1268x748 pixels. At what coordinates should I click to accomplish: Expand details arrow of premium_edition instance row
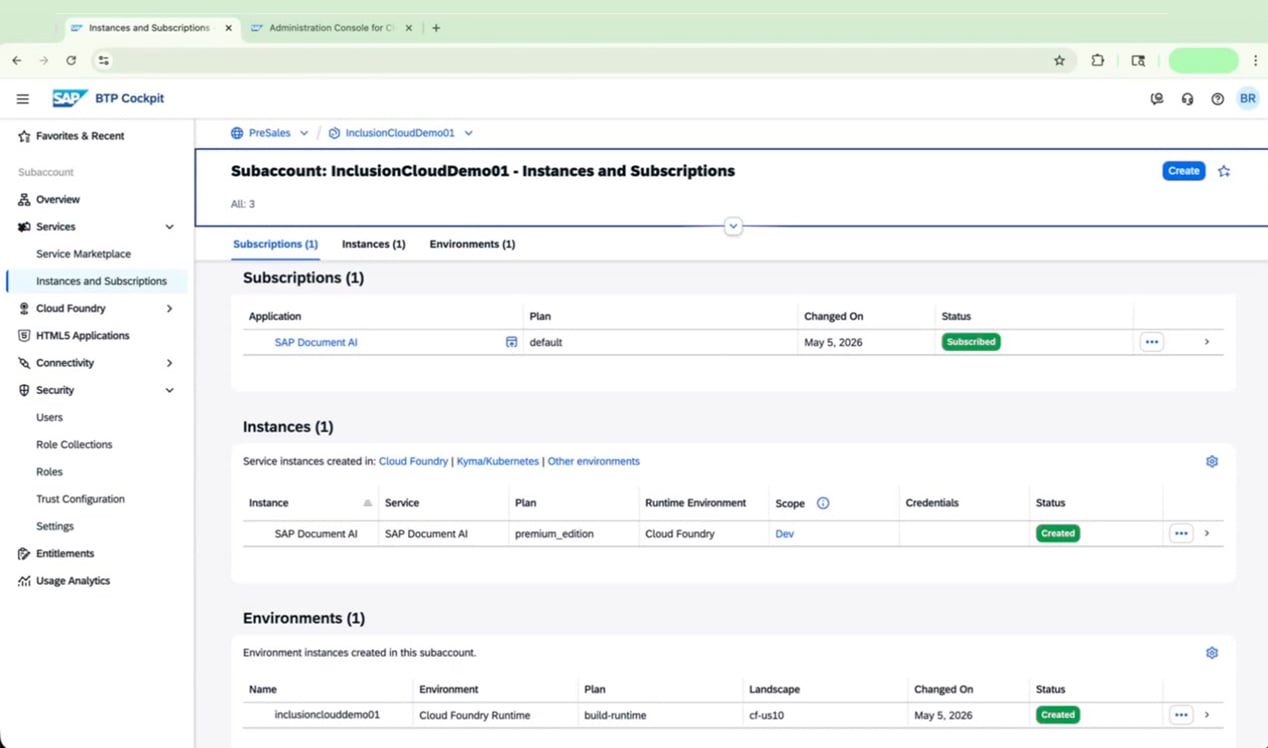(x=1207, y=534)
